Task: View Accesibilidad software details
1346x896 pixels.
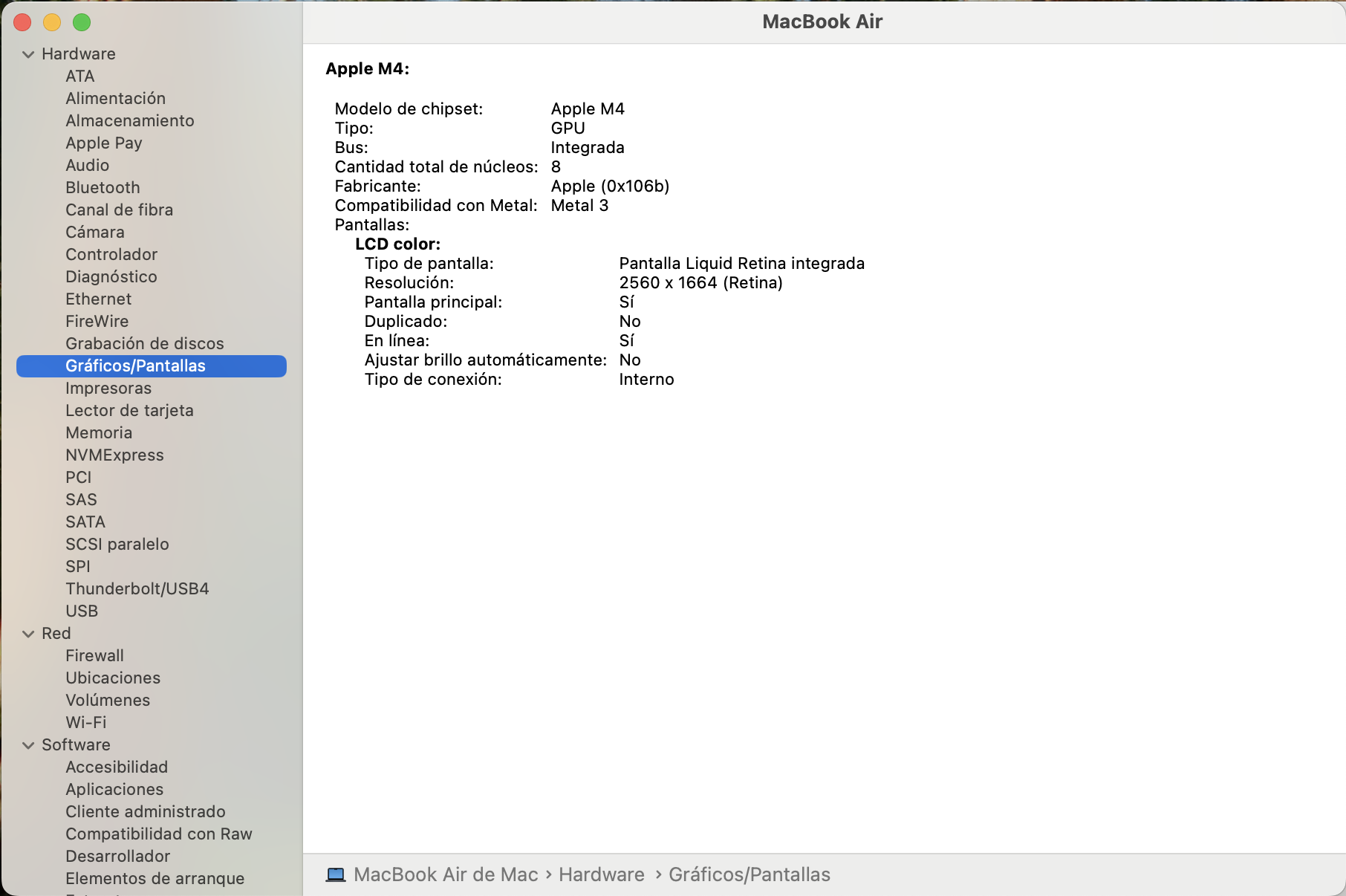Action: pyautogui.click(x=117, y=767)
